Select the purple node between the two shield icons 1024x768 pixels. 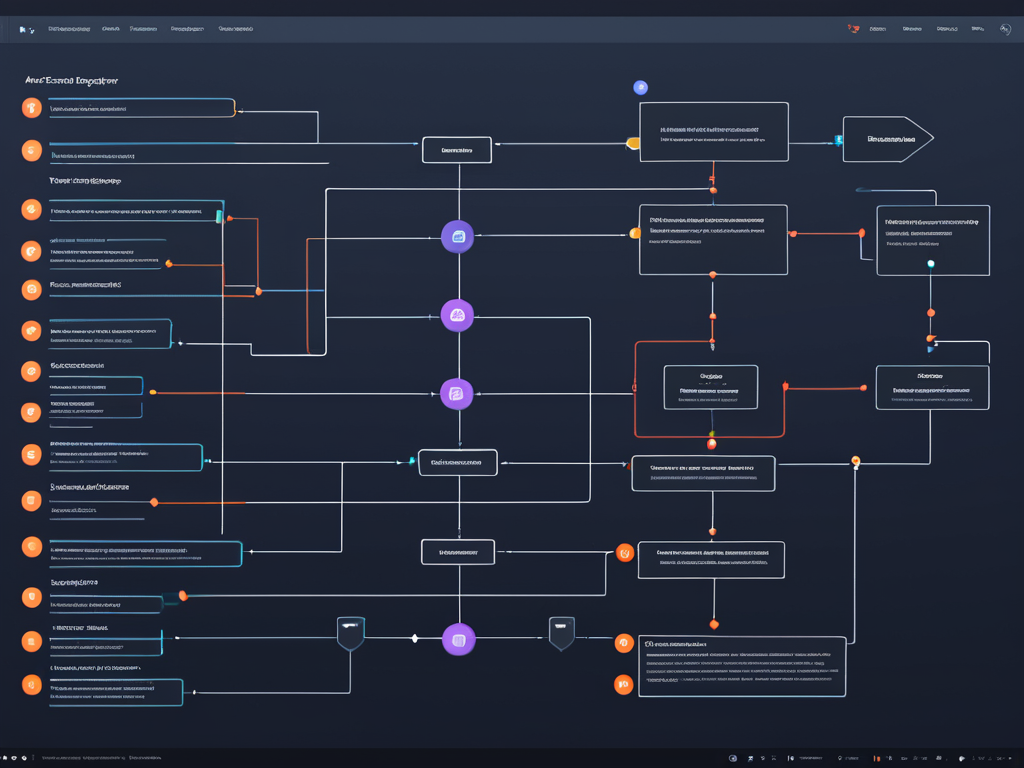pyautogui.click(x=458, y=639)
